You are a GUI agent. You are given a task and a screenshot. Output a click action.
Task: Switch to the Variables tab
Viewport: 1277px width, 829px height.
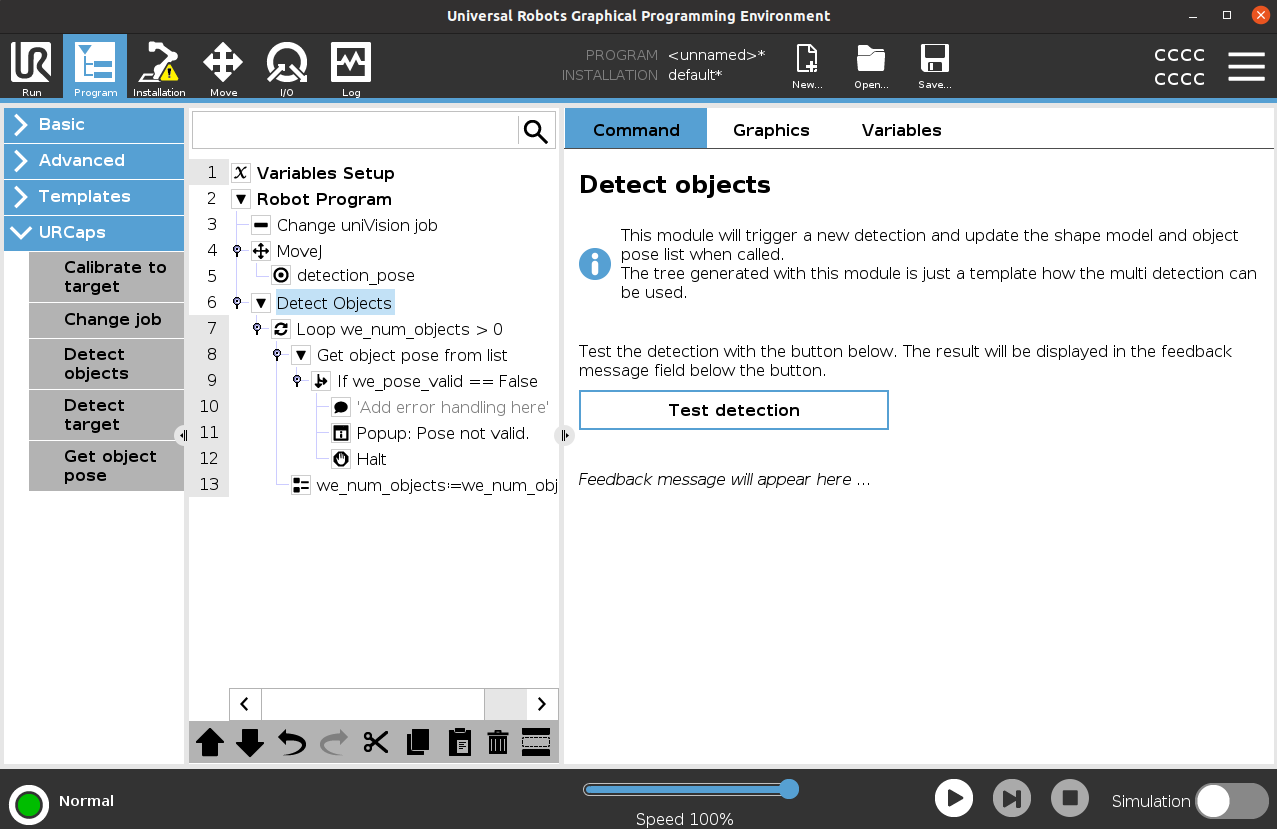(x=901, y=130)
